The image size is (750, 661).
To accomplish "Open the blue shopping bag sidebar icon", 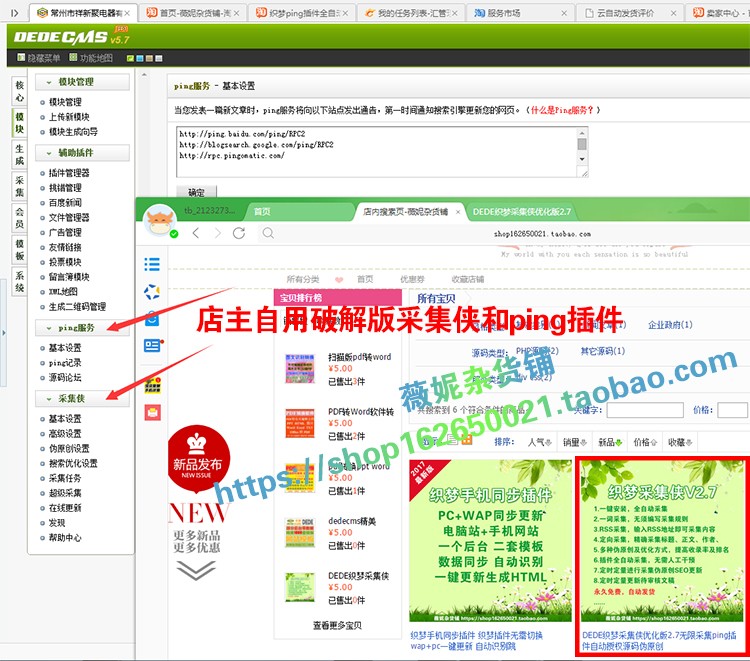I will pos(152,318).
